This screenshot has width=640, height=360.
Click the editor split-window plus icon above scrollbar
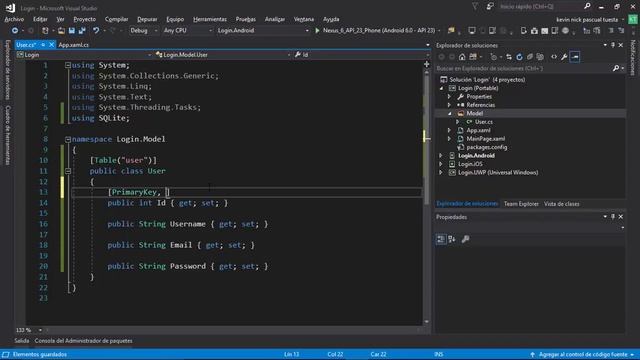(427, 64)
